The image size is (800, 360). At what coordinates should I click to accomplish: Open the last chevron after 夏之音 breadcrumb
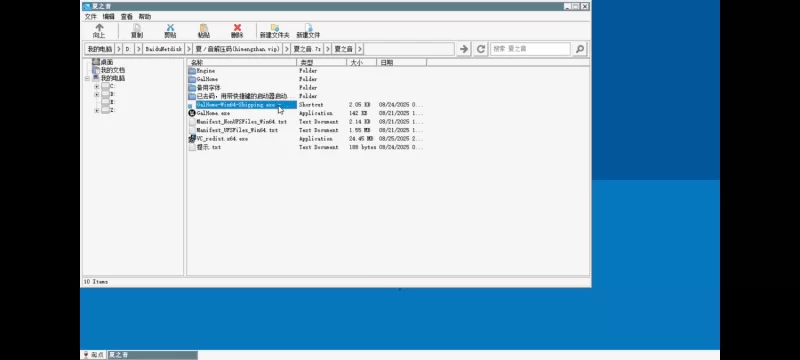tap(360, 49)
